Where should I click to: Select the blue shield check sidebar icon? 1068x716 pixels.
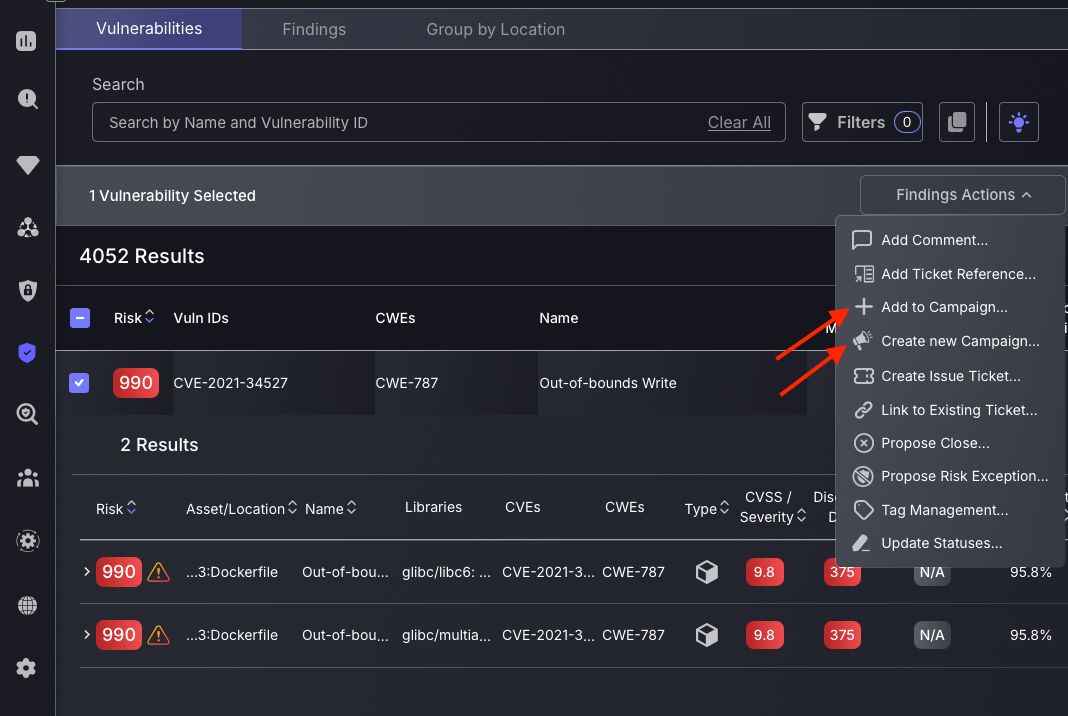(27, 352)
